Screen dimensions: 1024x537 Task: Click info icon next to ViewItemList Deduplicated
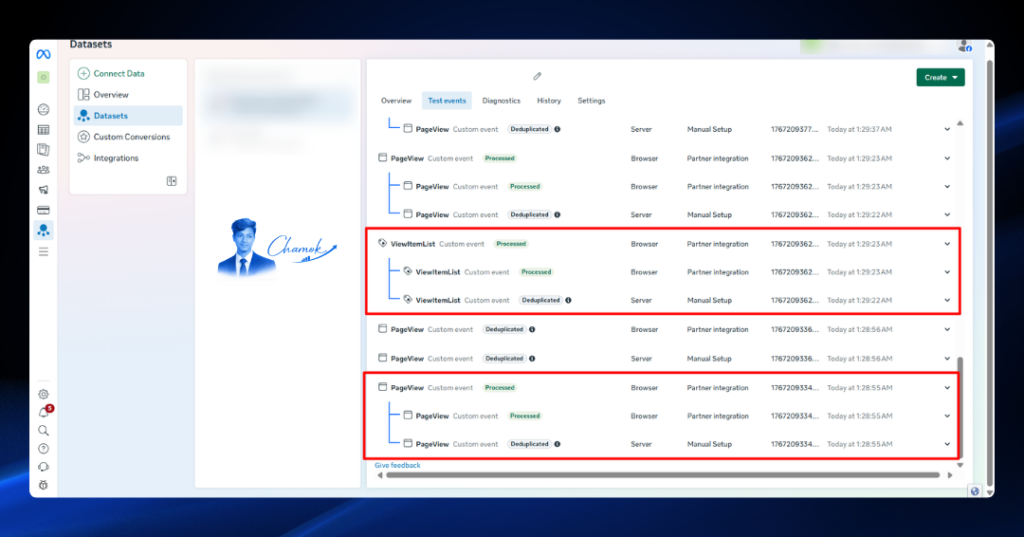pyautogui.click(x=568, y=301)
